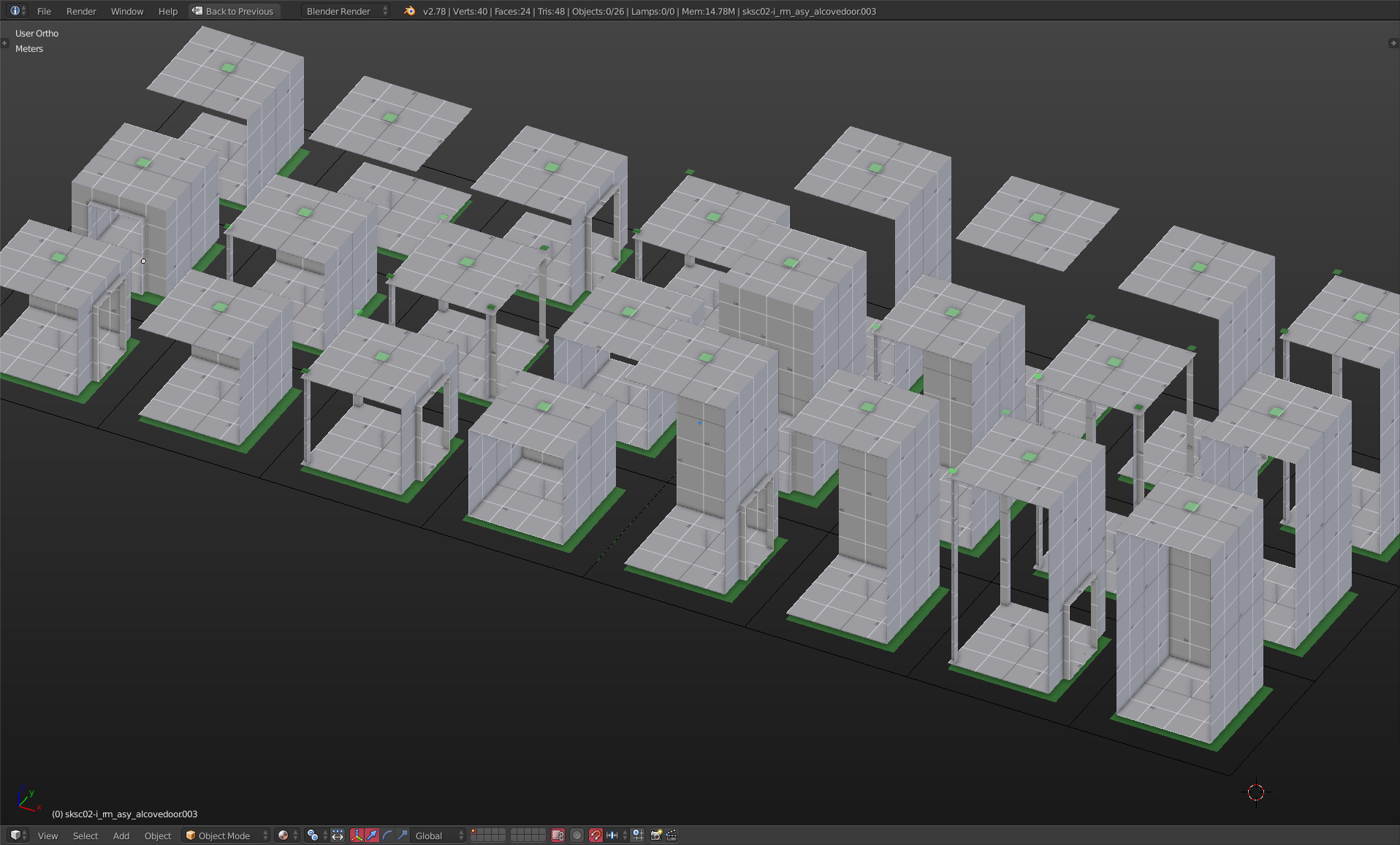Open the Info editor type selector
This screenshot has height=845, width=1400.
(x=18, y=11)
